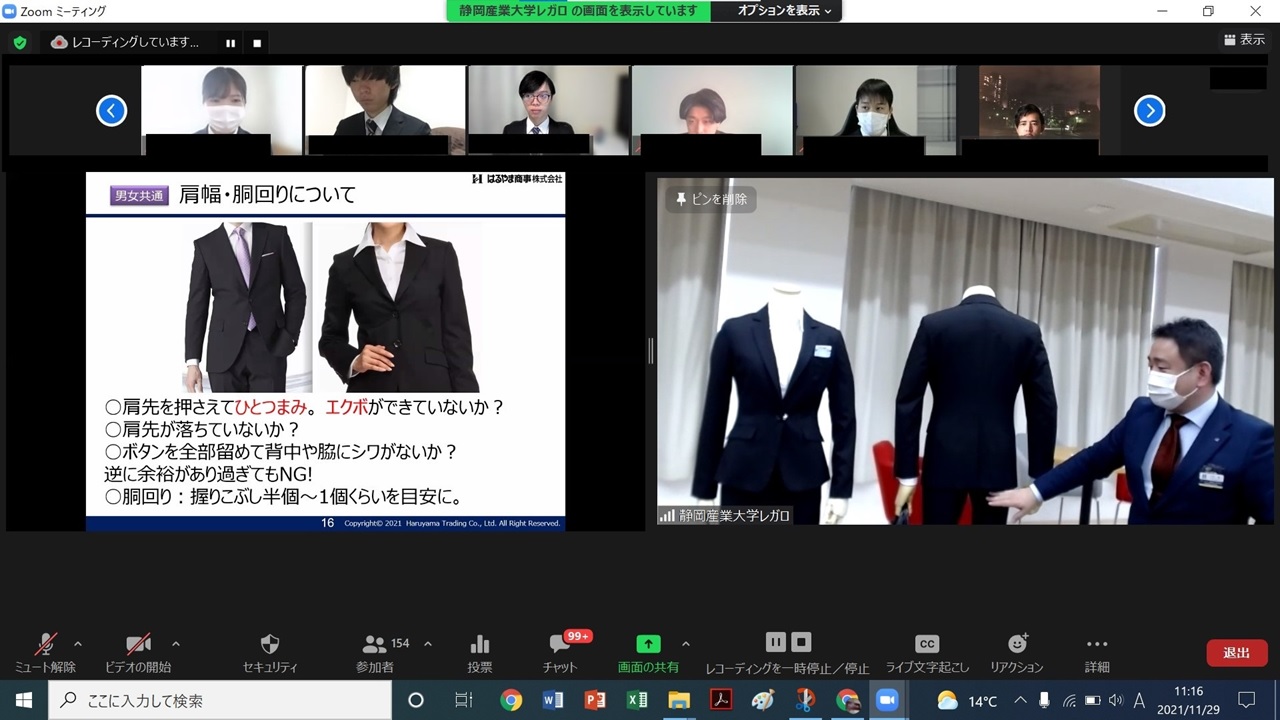Open the 参加者 participants panel
1280x720 pixels.
[375, 653]
